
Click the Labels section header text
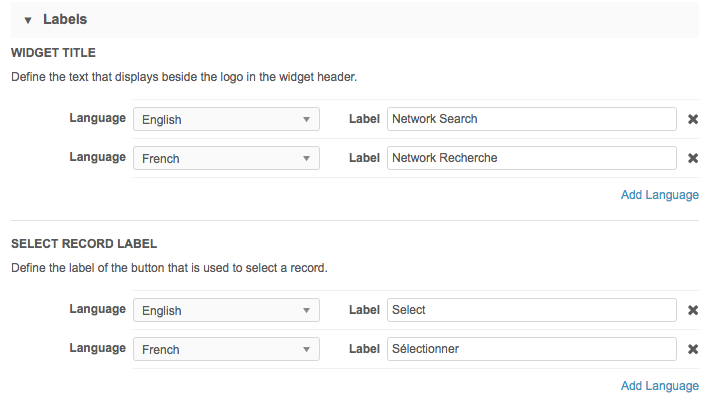coord(65,19)
